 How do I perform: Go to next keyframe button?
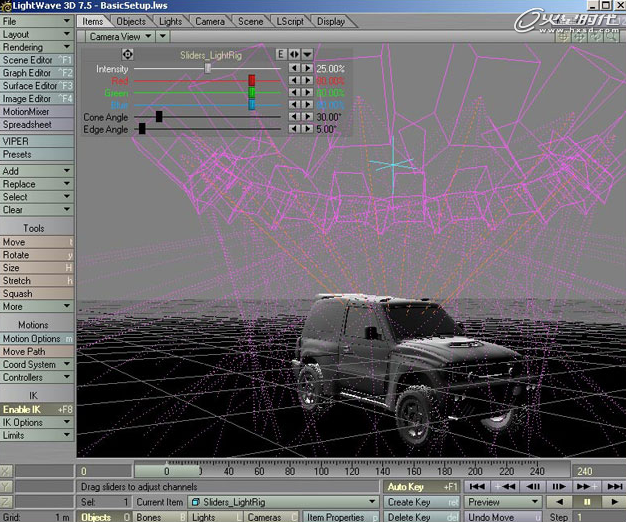click(586, 486)
